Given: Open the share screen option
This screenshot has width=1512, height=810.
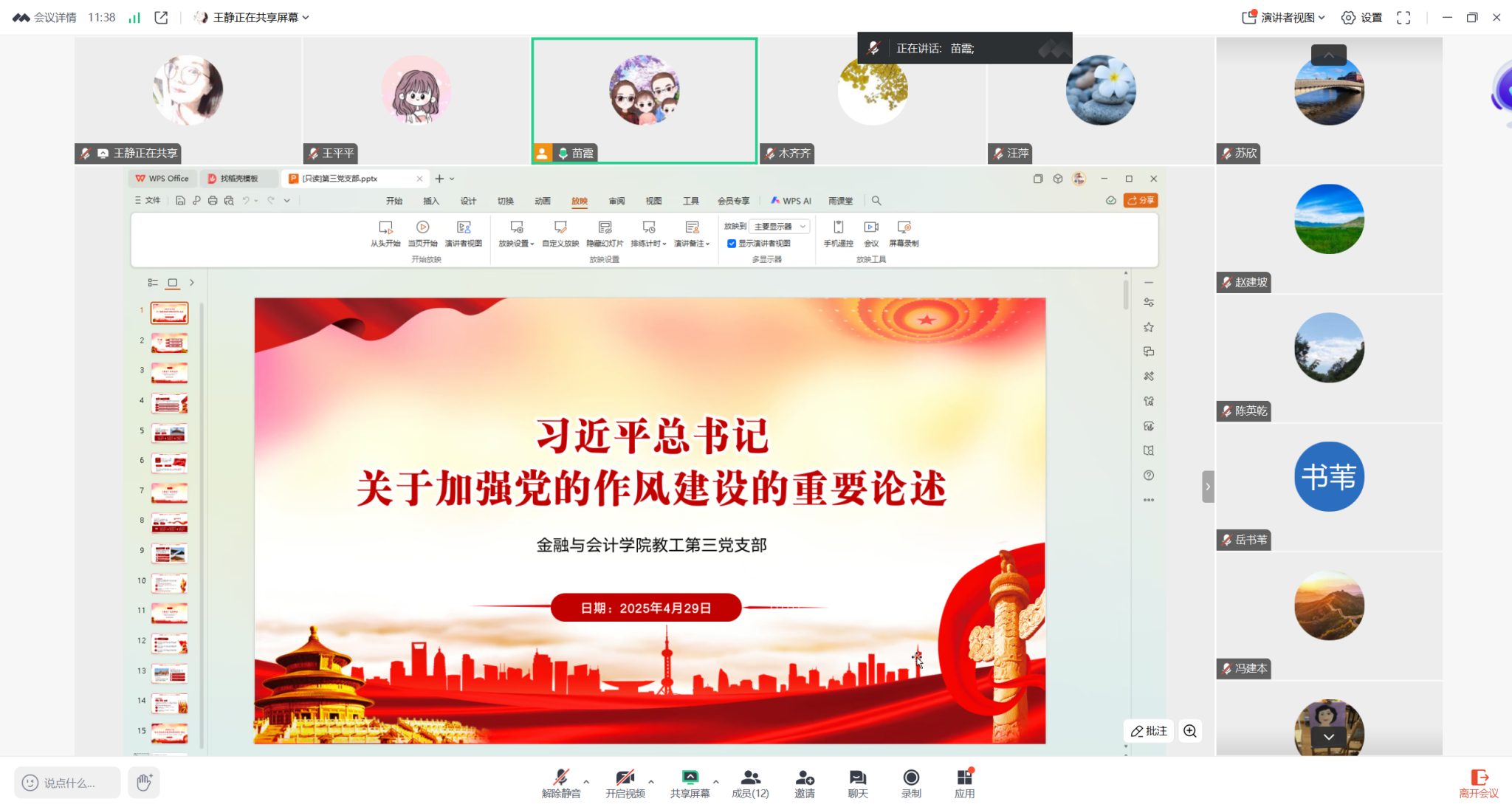Looking at the screenshot, I should click(x=690, y=778).
